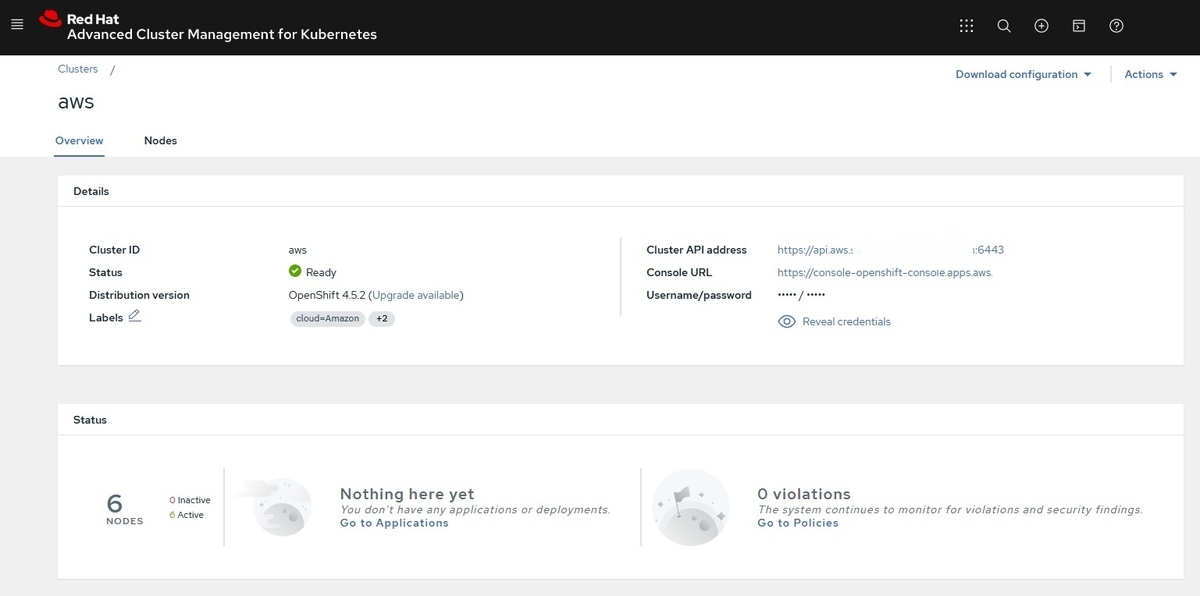Click the 0 violations heading
This screenshot has width=1200, height=596.
tap(804, 494)
